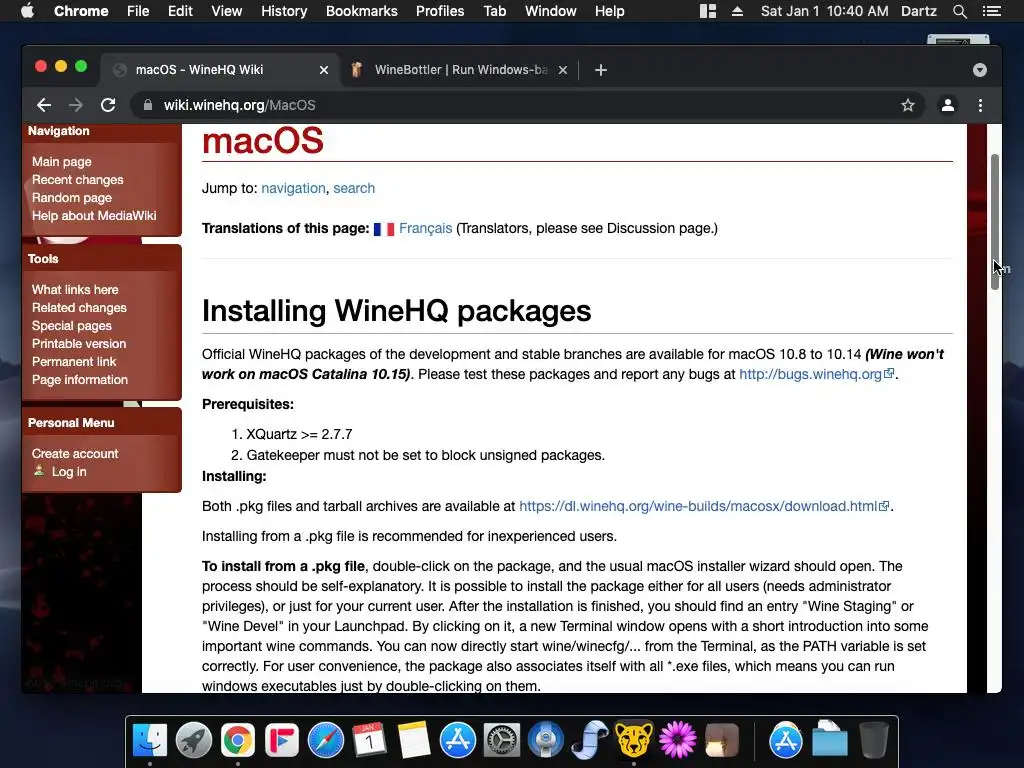This screenshot has width=1024, height=768.
Task: Click Create account in Personal Menu
Action: (x=75, y=453)
